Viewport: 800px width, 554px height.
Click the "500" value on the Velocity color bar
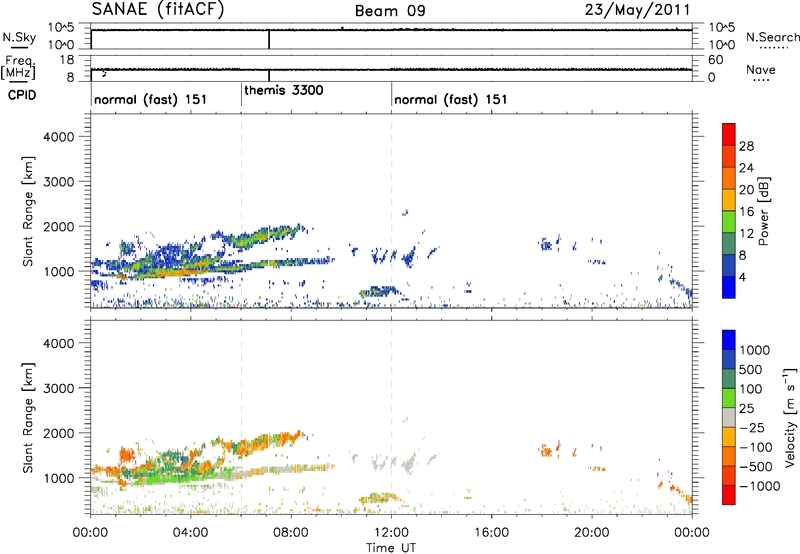[x=751, y=370]
